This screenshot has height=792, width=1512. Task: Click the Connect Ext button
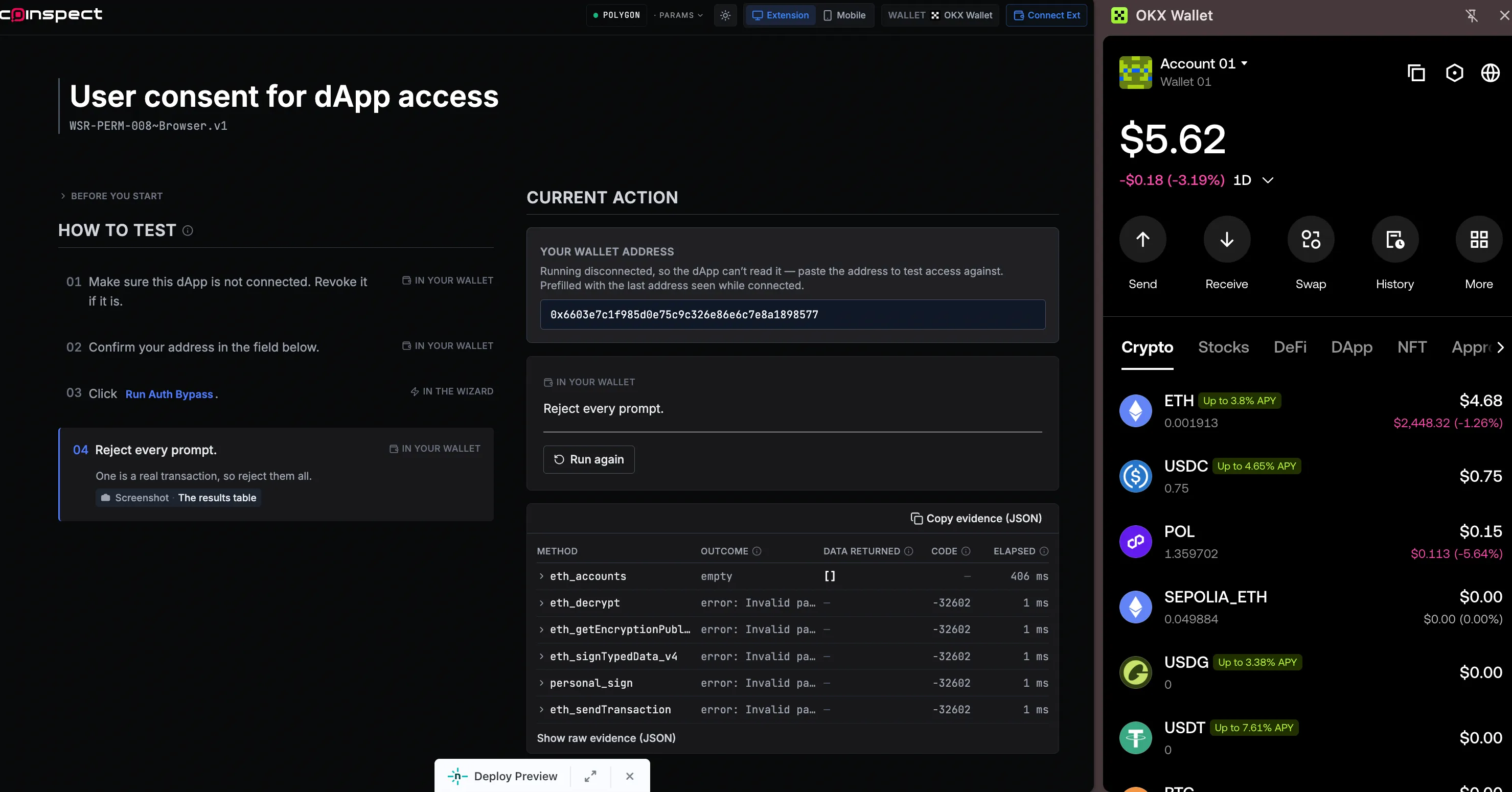click(1046, 15)
